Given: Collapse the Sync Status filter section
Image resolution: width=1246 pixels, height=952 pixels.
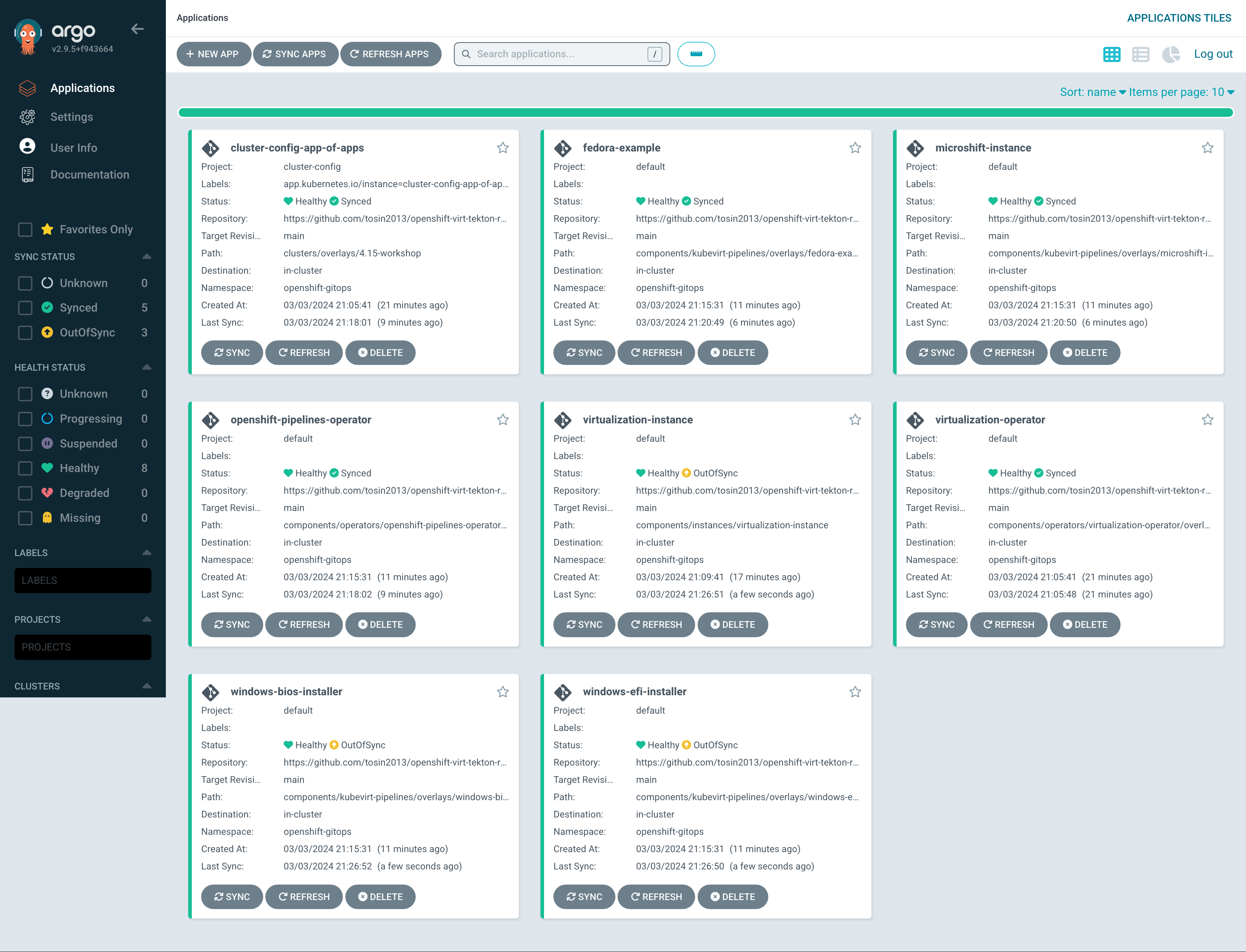Looking at the screenshot, I should 147,257.
